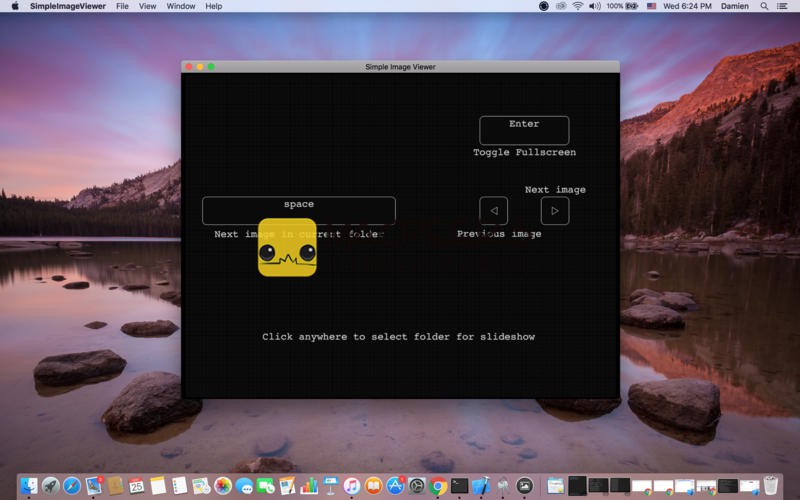Launch Google Chrome from the dock
Viewport: 800px width, 500px height.
coord(438,486)
